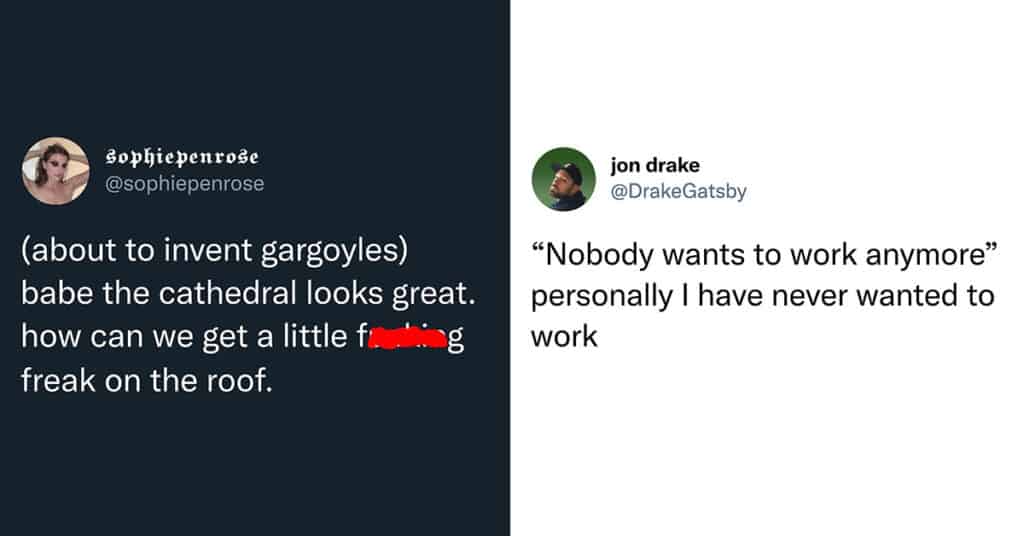Click "personally I have never wanted to" line
Image resolution: width=1024 pixels, height=536 pixels.
pyautogui.click(x=762, y=297)
